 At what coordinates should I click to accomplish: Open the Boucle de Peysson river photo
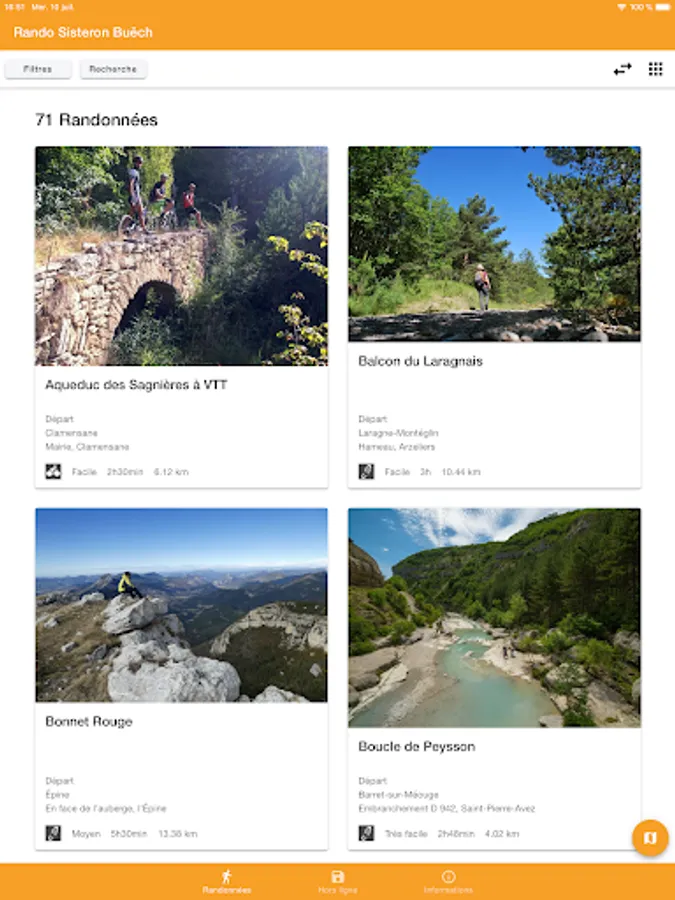[494, 617]
